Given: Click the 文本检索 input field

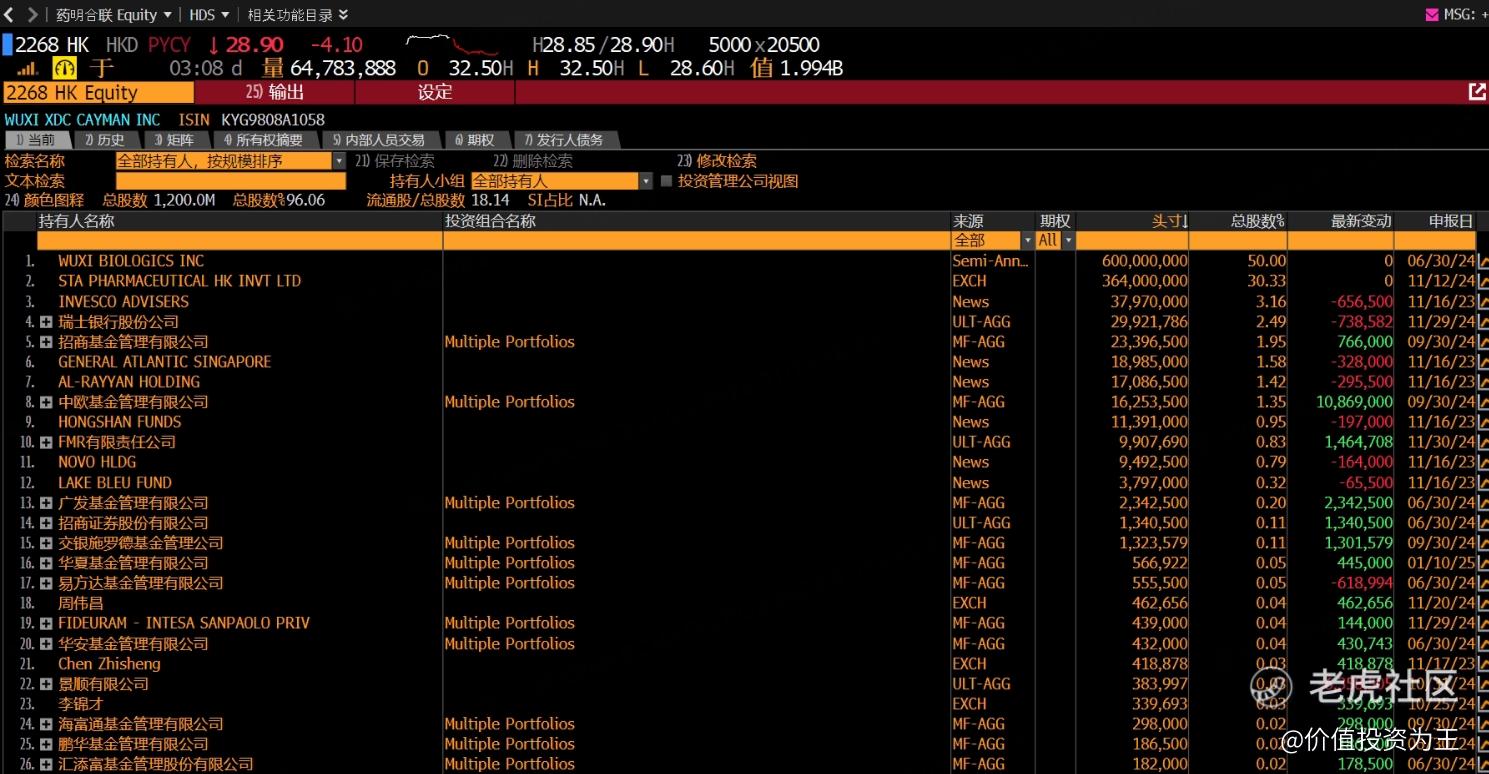Looking at the screenshot, I should 231,181.
